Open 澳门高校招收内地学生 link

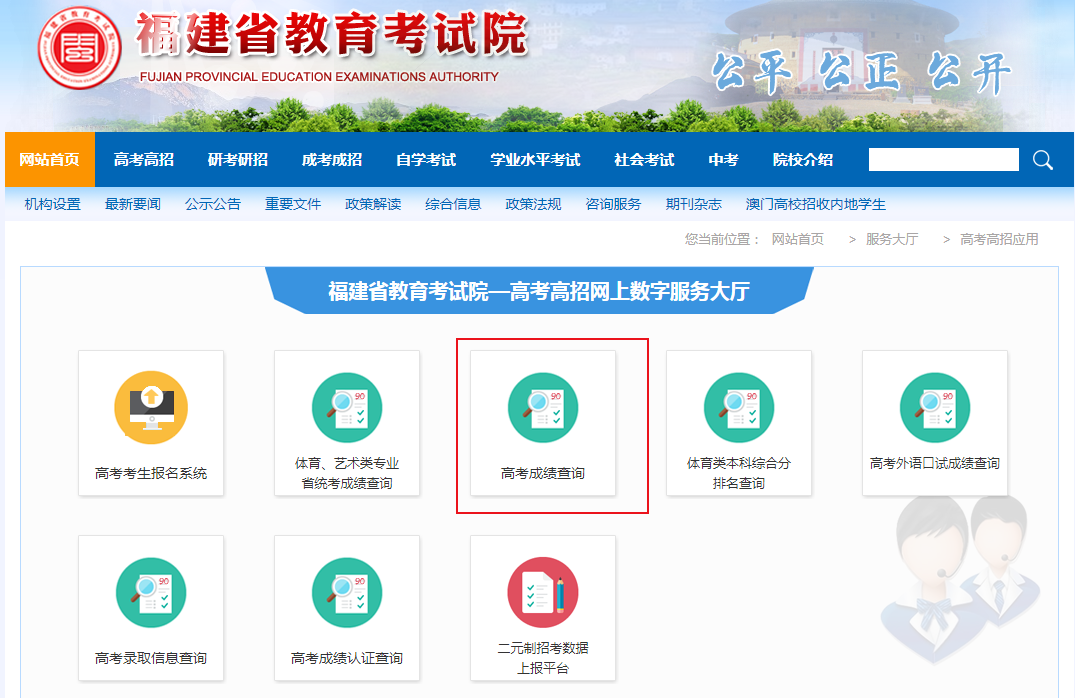[816, 204]
